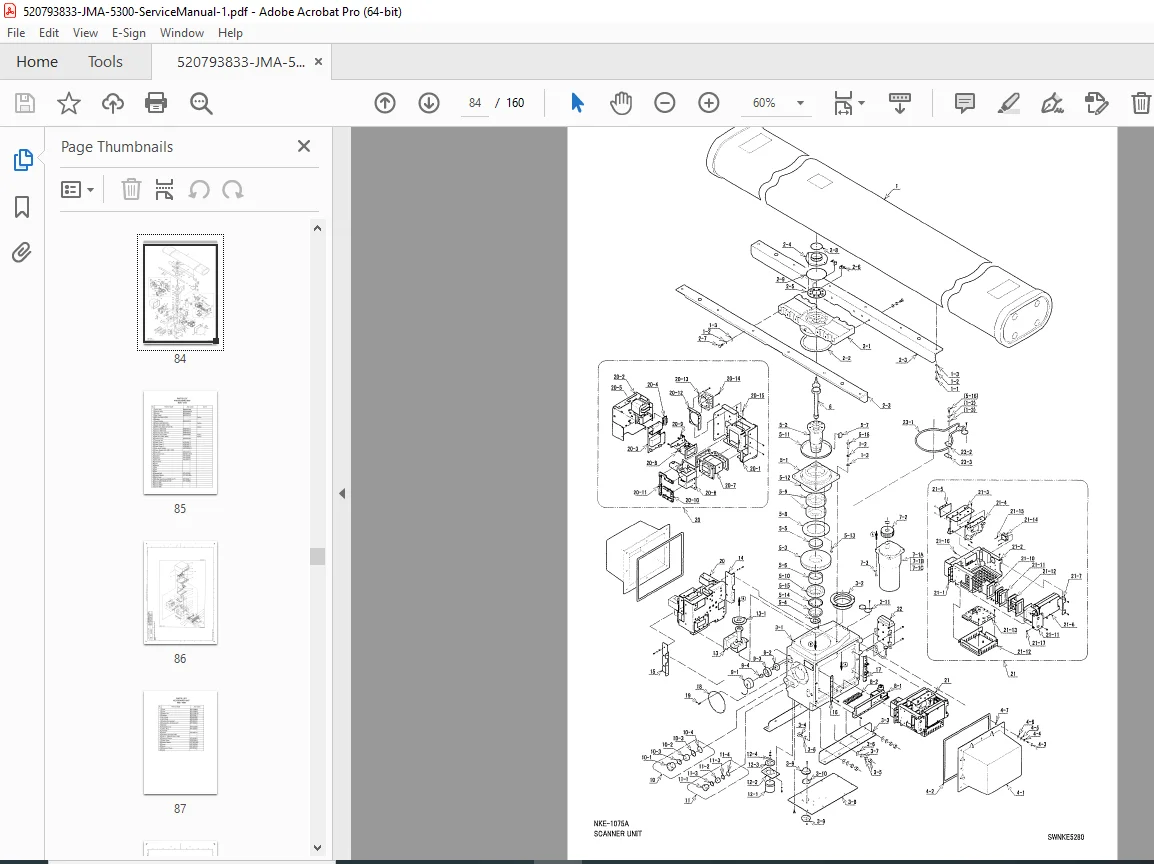Screen dimensions: 1154x864
Task: Zoom out with the minus icon
Action: (x=665, y=103)
